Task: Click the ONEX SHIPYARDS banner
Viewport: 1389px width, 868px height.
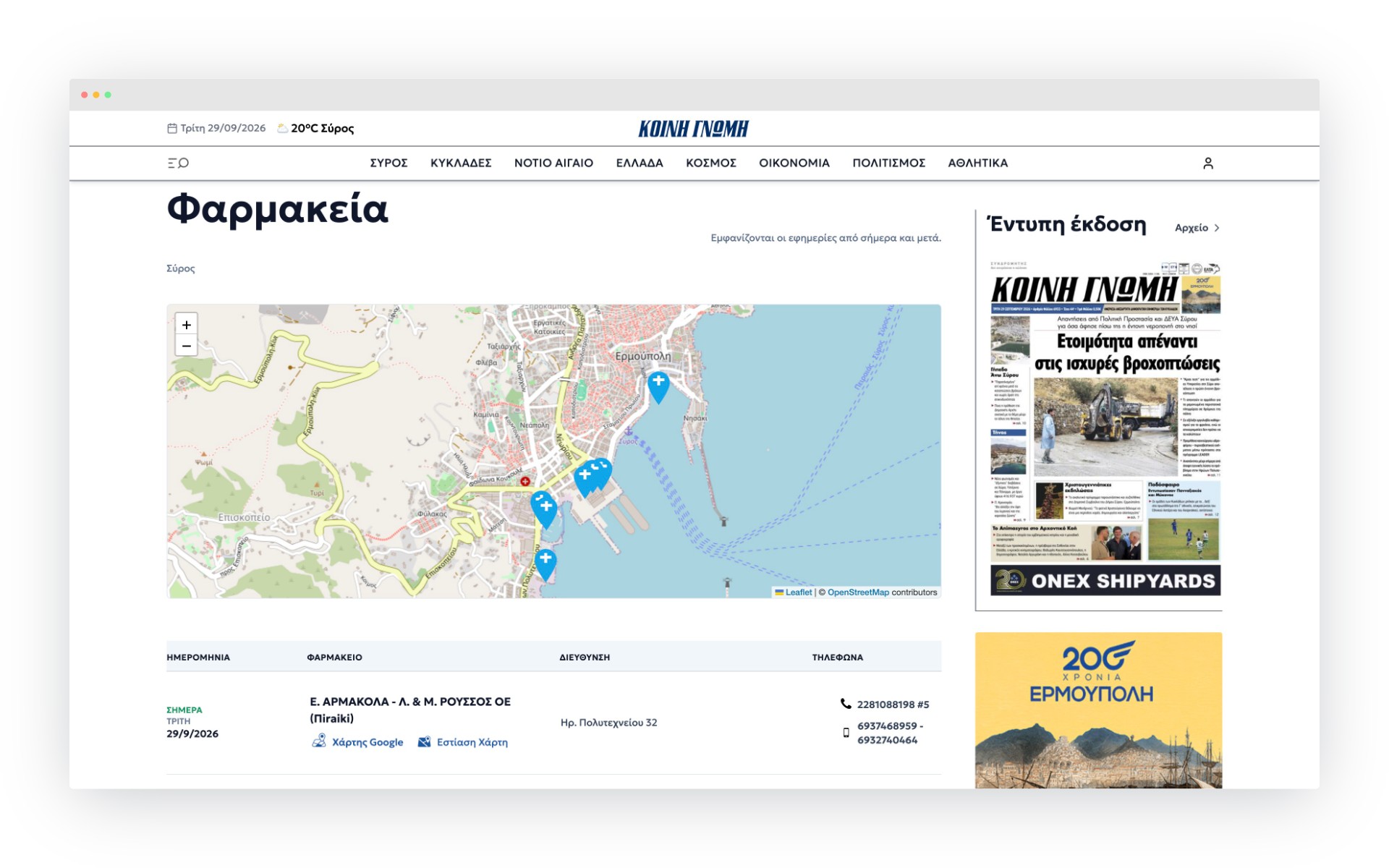Action: (x=1105, y=580)
